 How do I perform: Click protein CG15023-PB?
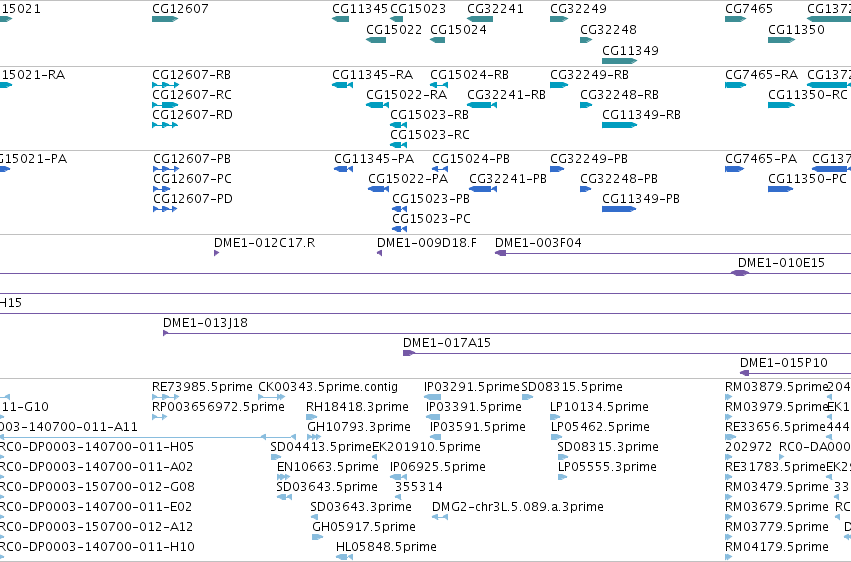(431, 199)
